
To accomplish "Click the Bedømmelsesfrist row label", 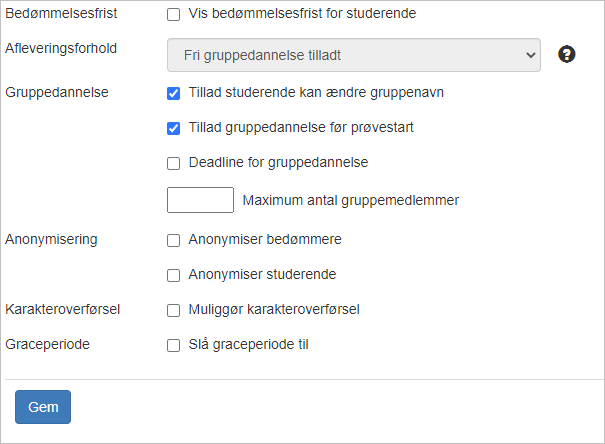I will [61, 13].
